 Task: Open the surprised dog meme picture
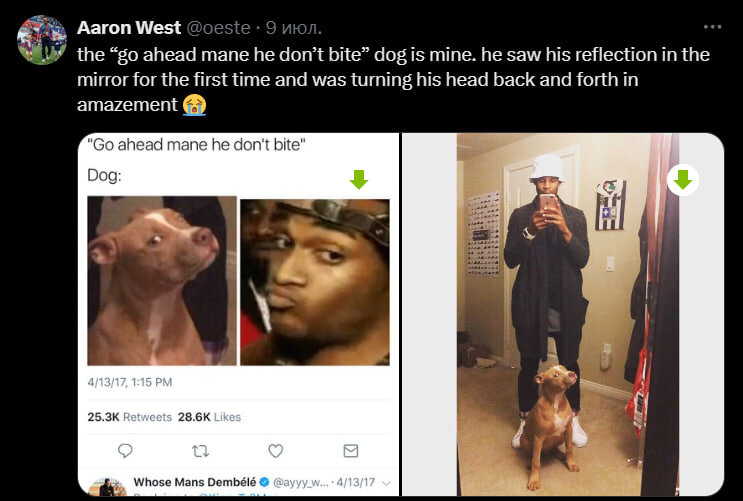pos(162,281)
